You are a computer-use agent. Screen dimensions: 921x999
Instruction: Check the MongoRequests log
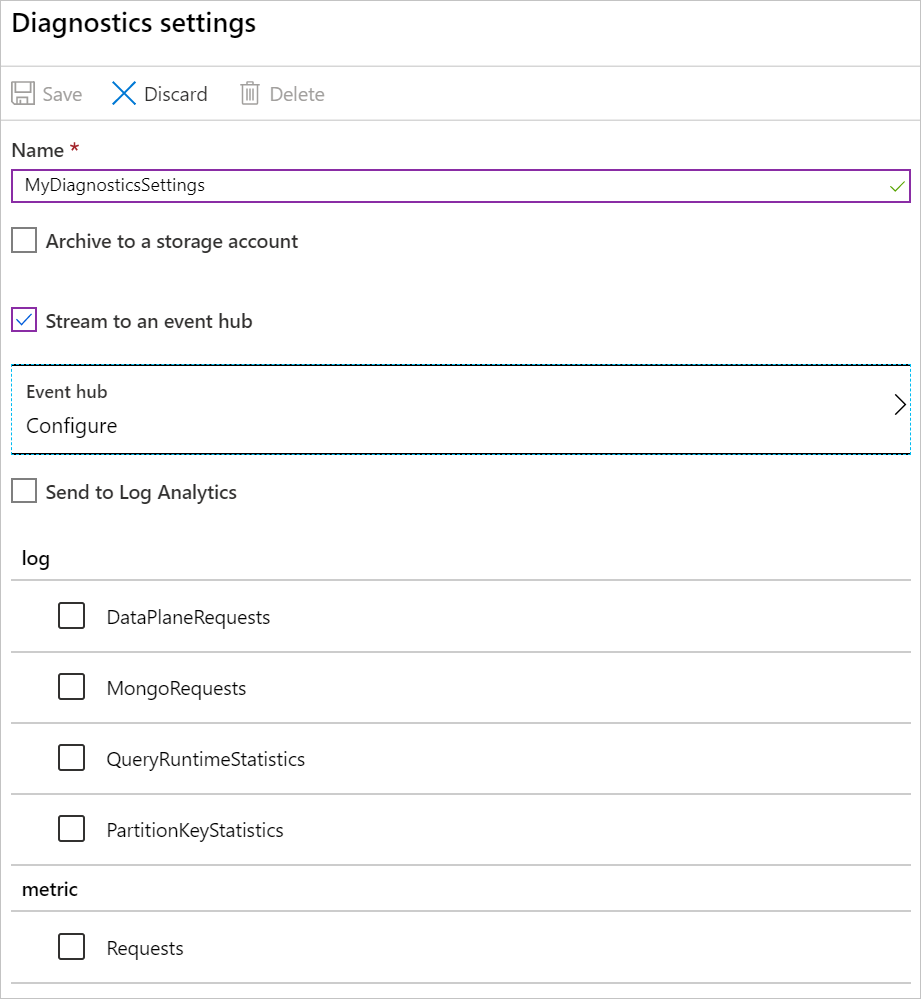tap(71, 687)
